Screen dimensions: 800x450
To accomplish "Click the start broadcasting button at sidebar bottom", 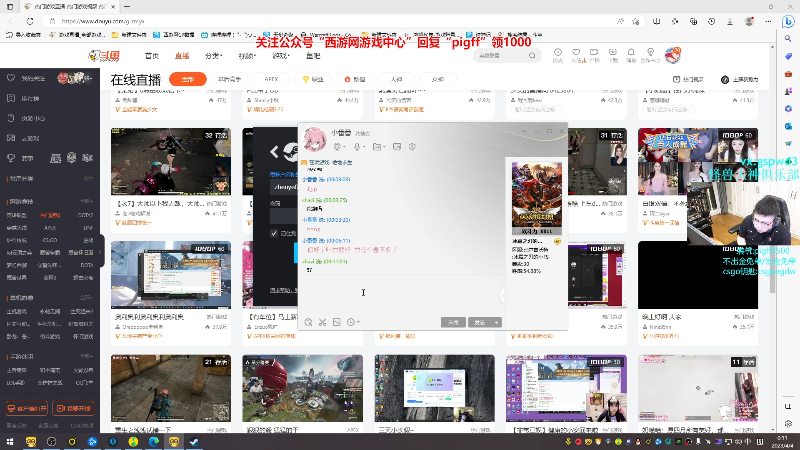I will pyautogui.click(x=73, y=408).
